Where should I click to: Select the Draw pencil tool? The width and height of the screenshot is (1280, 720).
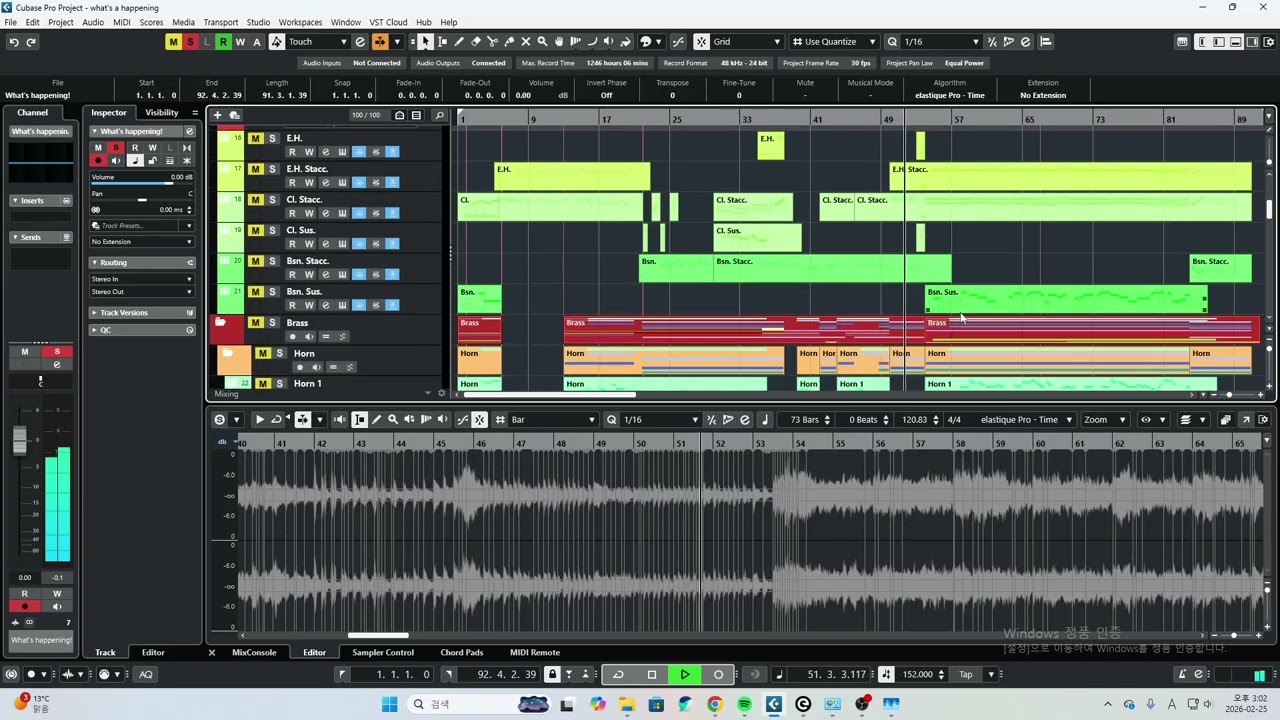click(x=459, y=42)
